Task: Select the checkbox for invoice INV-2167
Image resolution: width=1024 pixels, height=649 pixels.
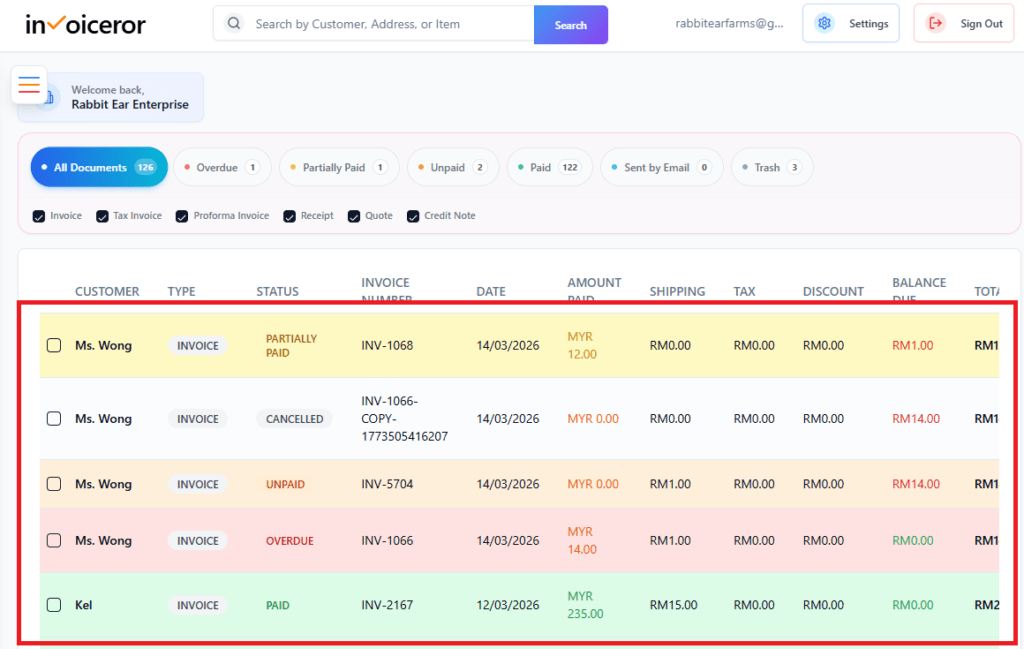Action: (54, 605)
